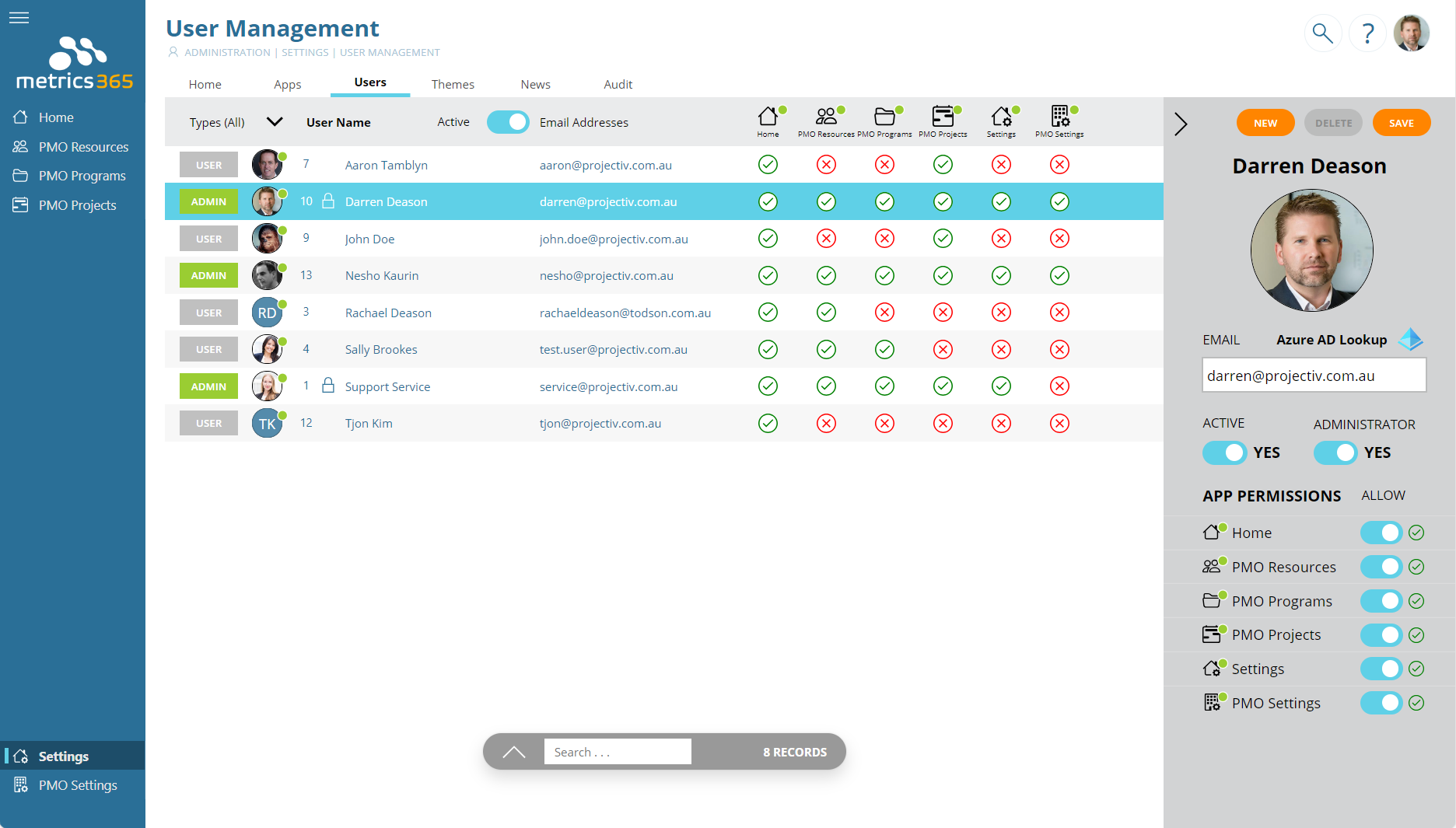The image size is (1456, 828).
Task: Click the SAVE button
Action: (x=1402, y=123)
